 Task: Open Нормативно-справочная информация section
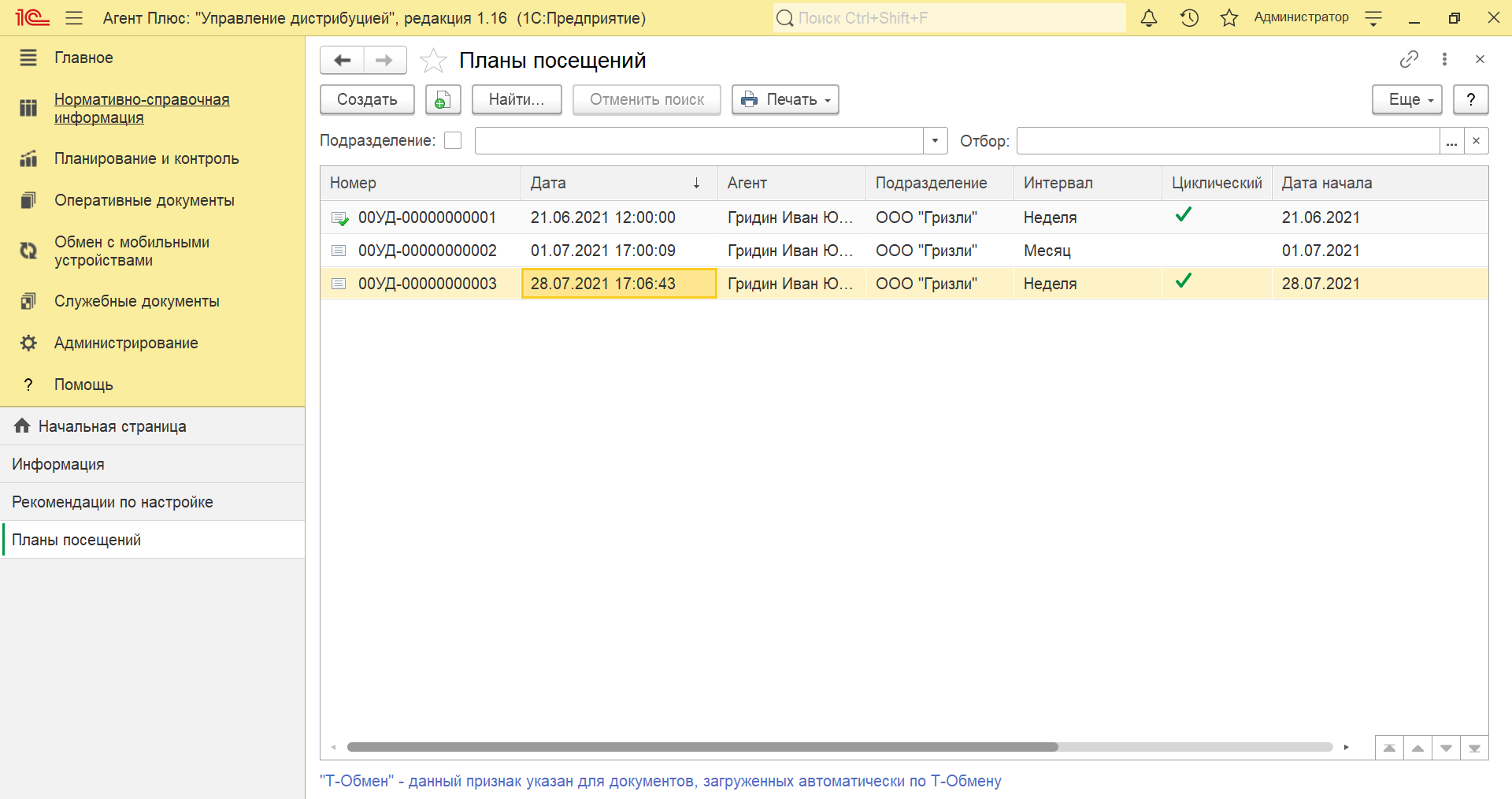[x=142, y=108]
